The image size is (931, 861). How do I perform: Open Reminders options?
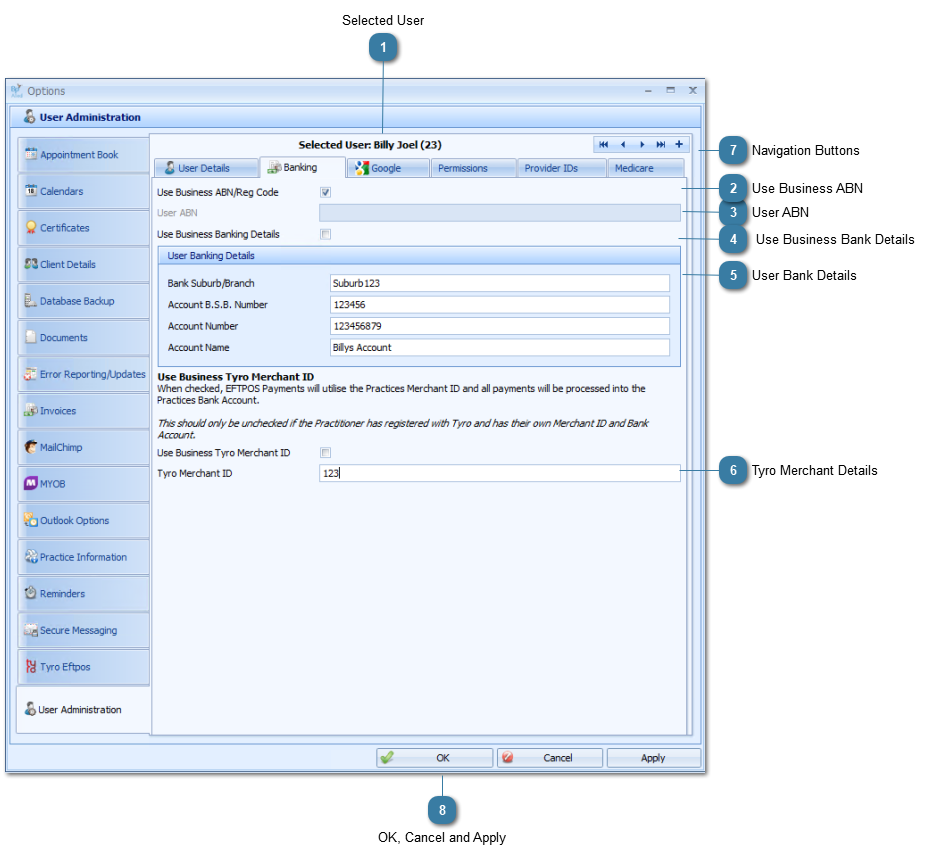pyautogui.click(x=83, y=594)
